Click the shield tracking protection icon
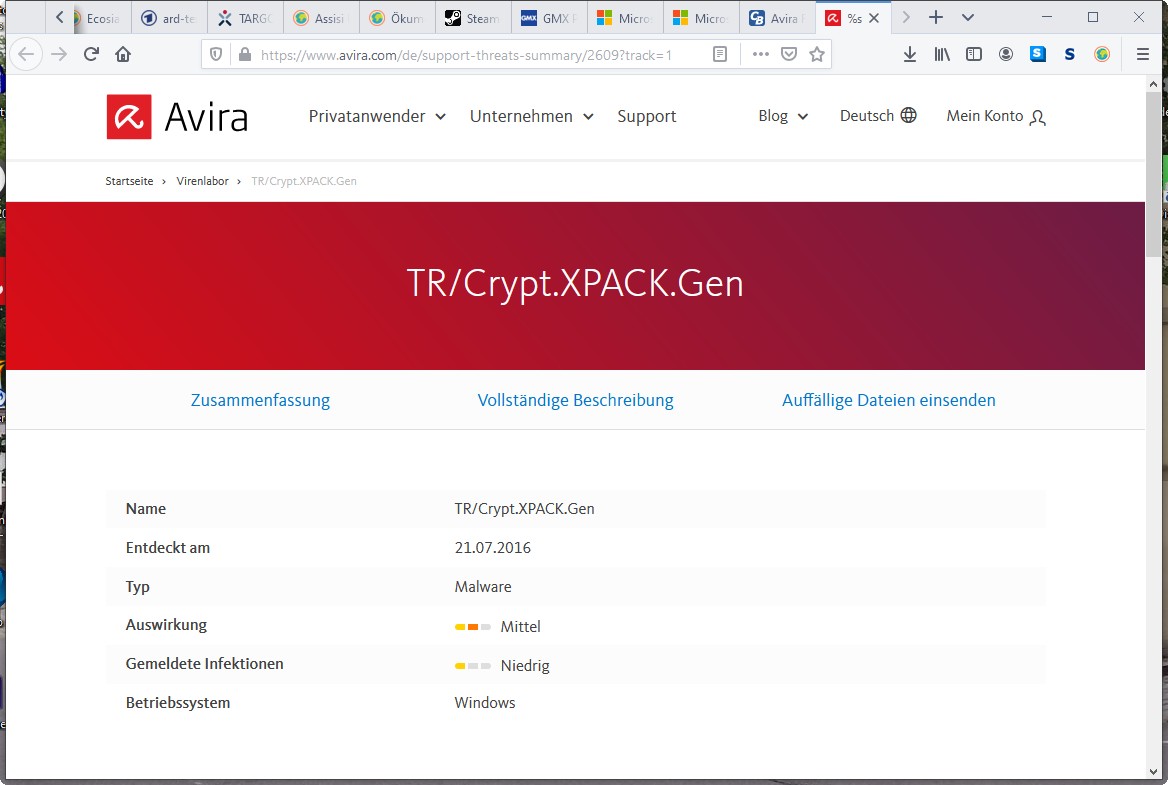Screen dimensions: 1168x785 216,54
